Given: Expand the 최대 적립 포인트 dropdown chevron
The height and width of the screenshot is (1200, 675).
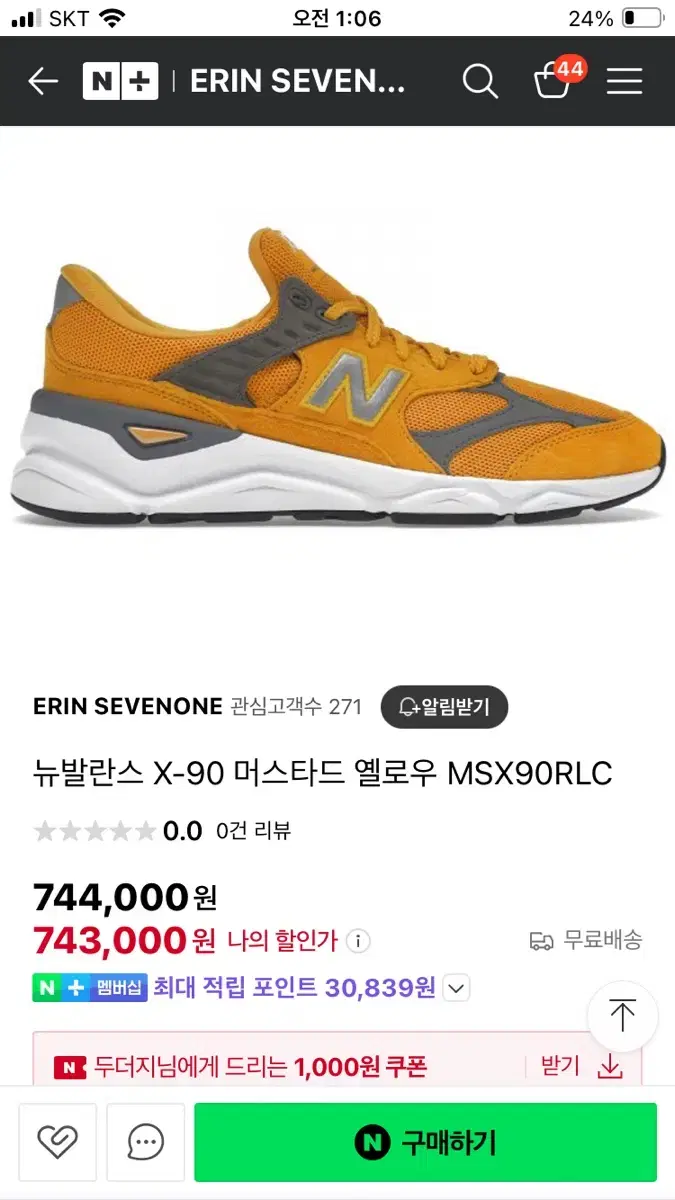Looking at the screenshot, I should point(456,988).
